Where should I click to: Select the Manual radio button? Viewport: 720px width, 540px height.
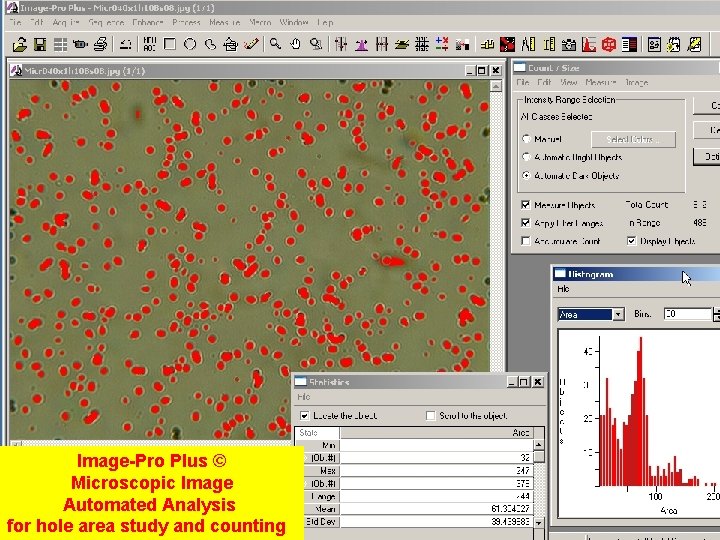[x=526, y=139]
